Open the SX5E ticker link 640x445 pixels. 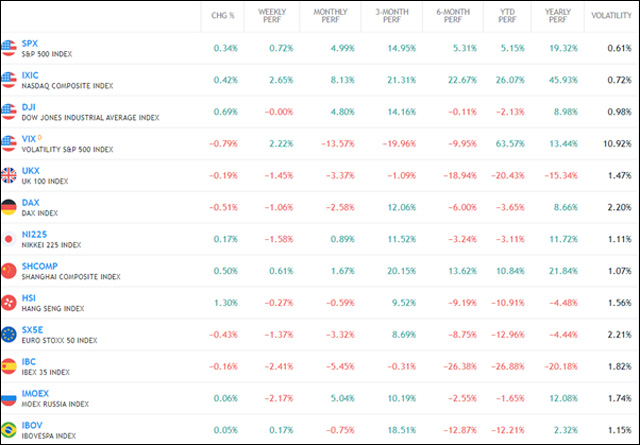(x=32, y=329)
